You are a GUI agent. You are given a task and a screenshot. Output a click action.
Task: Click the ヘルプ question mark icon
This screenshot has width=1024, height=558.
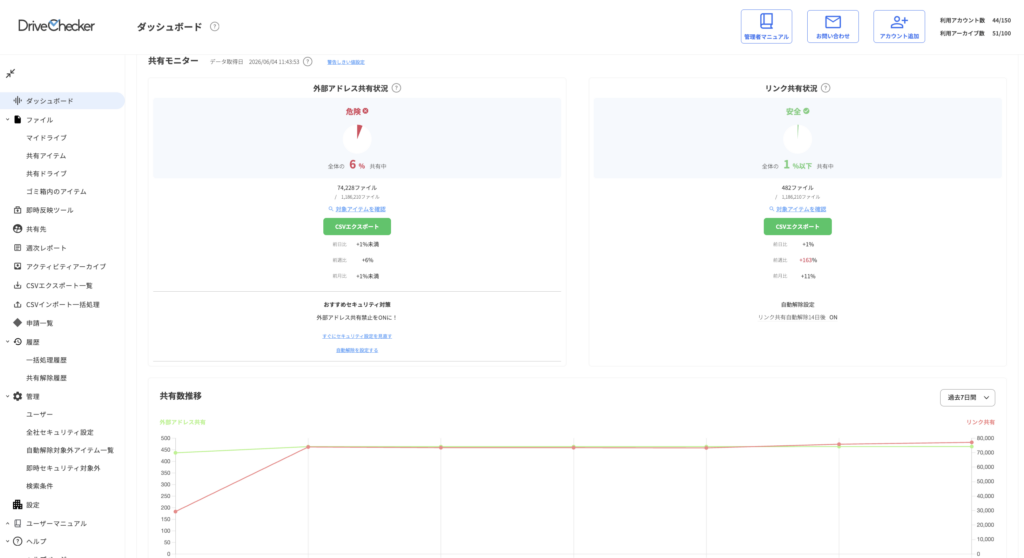click(18, 541)
